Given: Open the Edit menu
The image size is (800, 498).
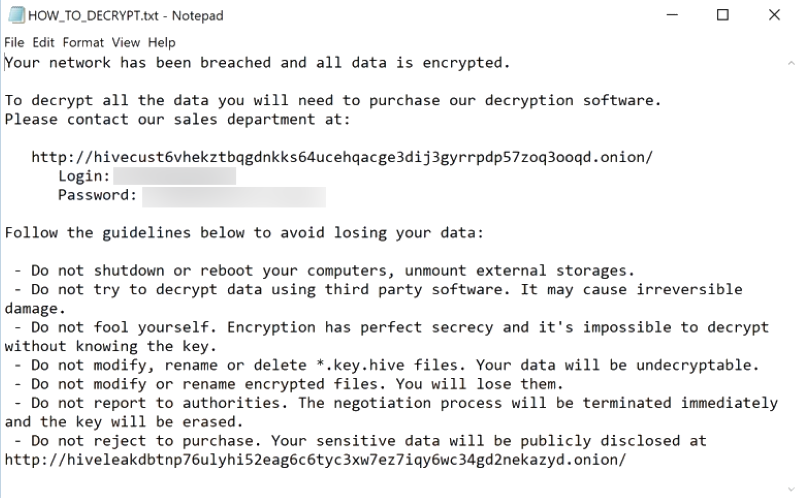Looking at the screenshot, I should click(43, 42).
